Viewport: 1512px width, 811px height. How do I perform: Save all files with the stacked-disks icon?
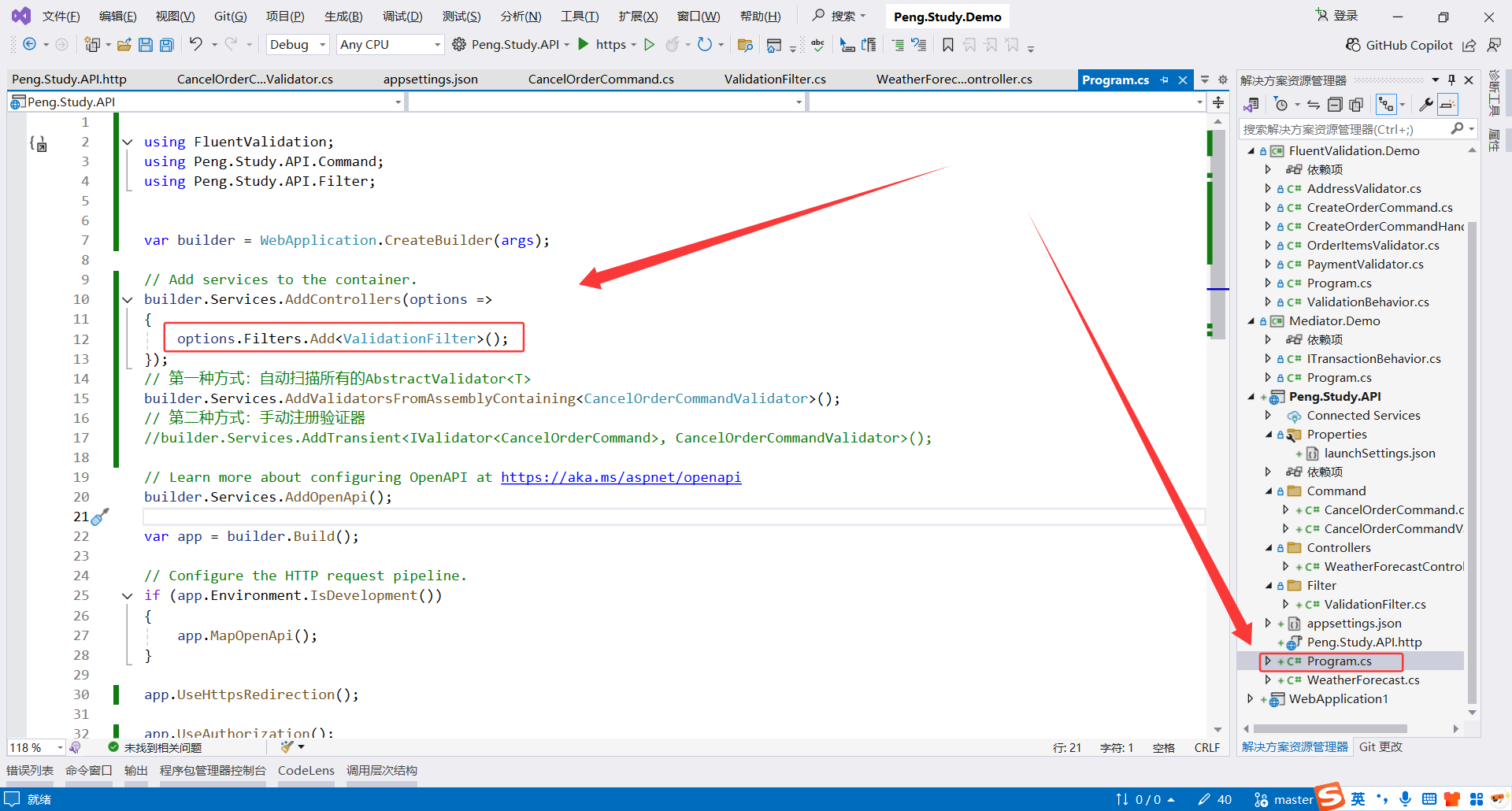pyautogui.click(x=167, y=45)
